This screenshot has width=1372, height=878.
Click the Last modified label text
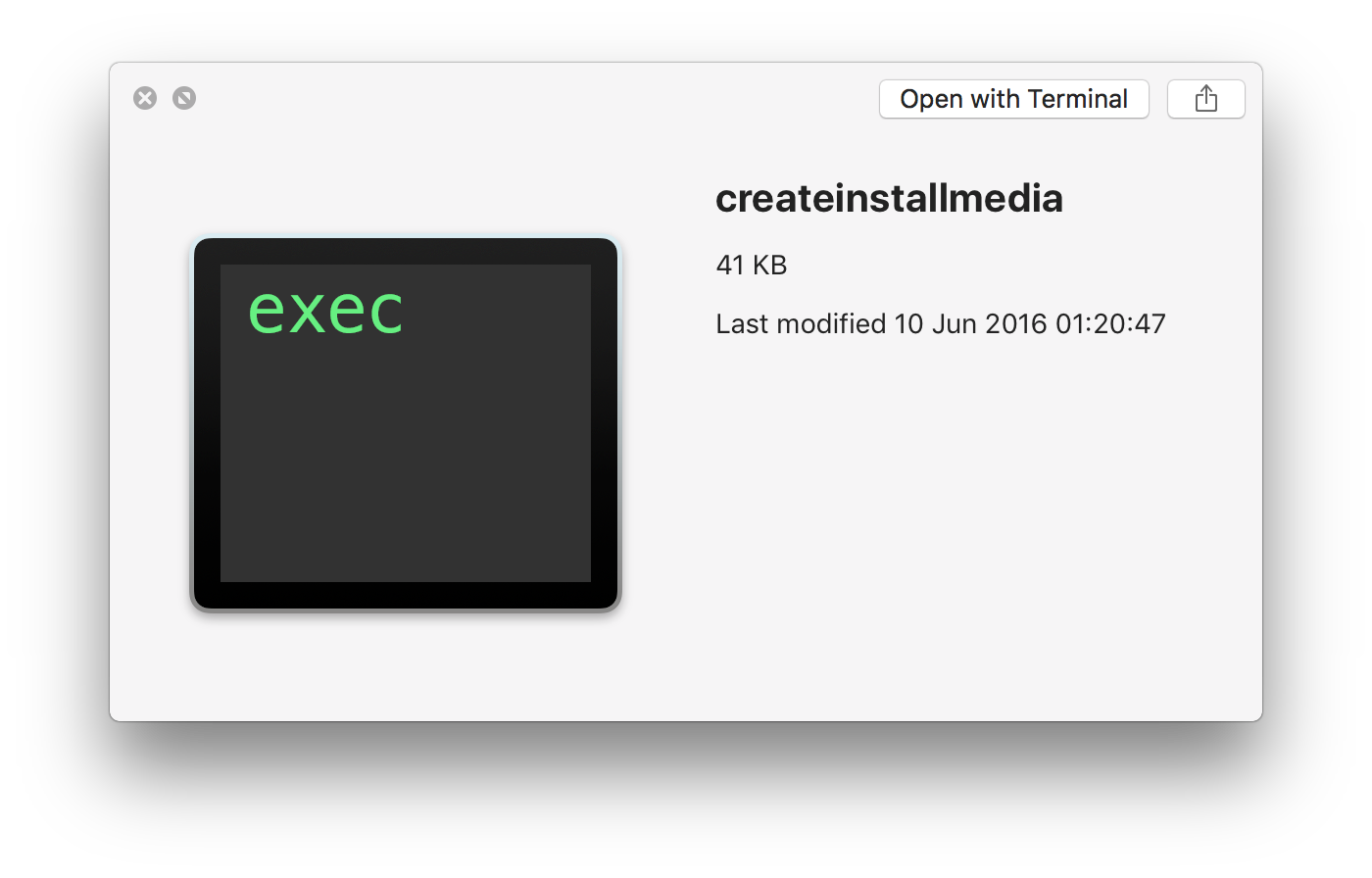(x=801, y=323)
